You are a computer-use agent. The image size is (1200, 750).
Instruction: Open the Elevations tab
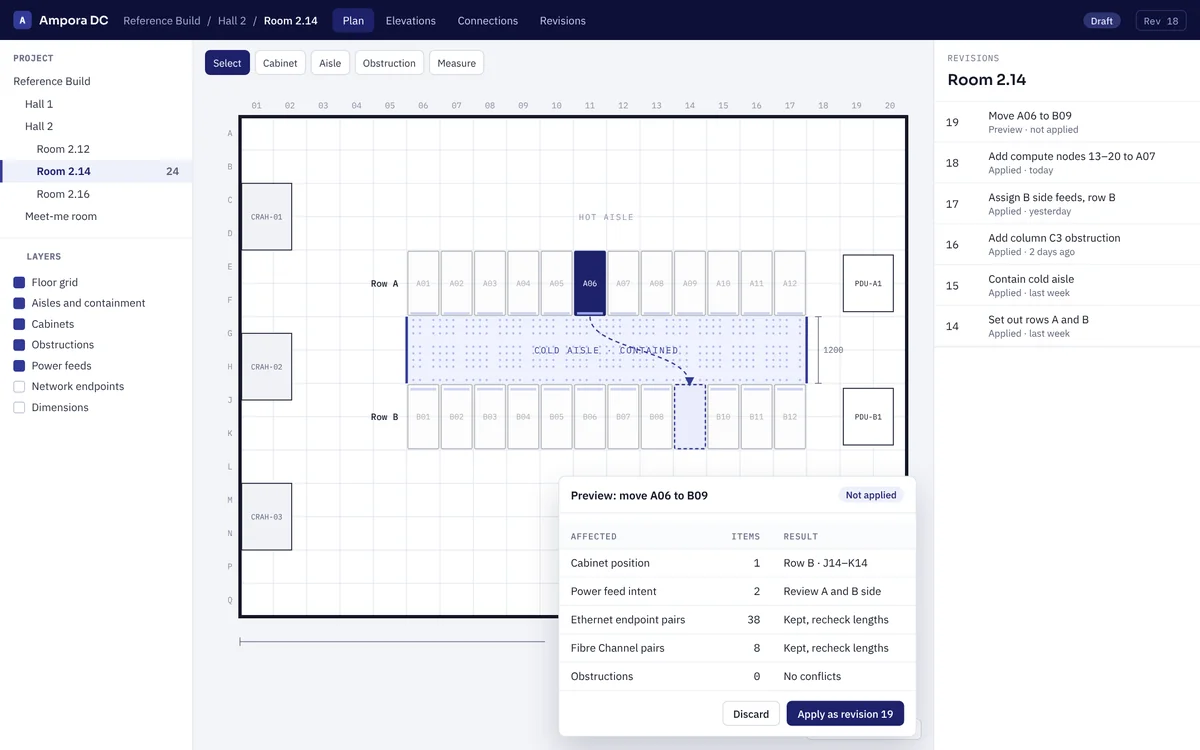coord(411,20)
